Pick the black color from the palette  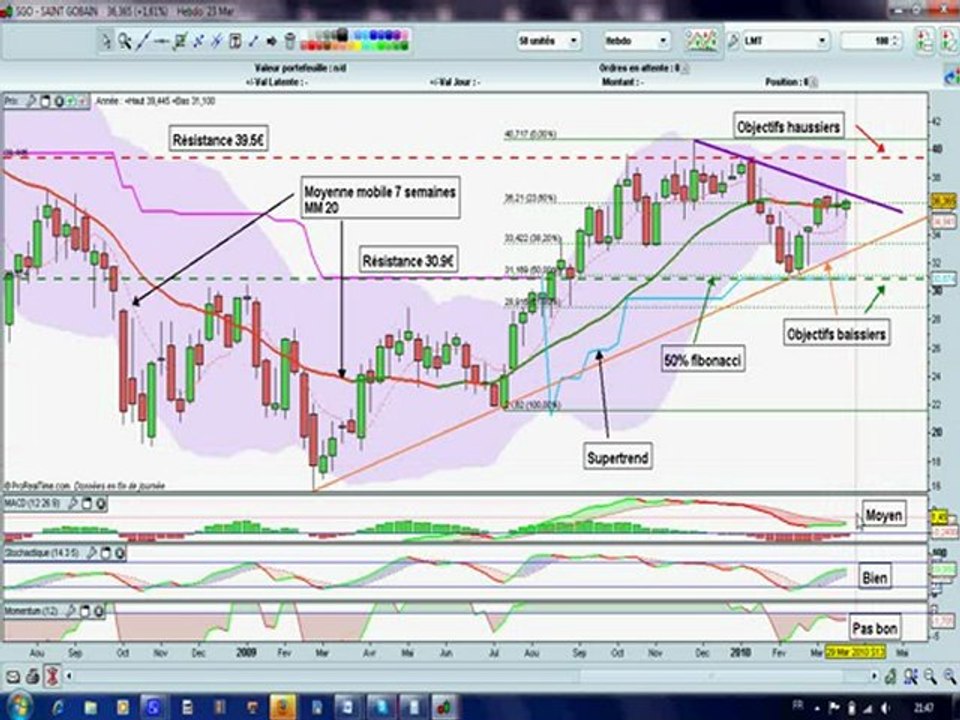(343, 35)
